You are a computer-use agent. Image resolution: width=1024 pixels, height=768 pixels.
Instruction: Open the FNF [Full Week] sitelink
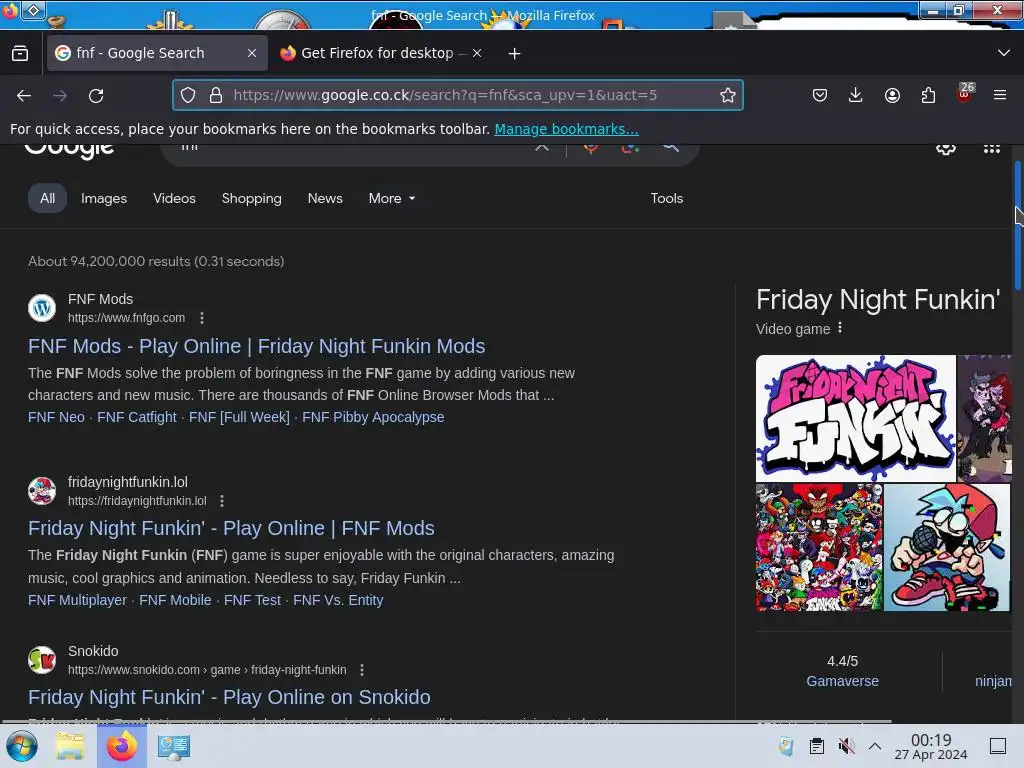pyautogui.click(x=239, y=417)
